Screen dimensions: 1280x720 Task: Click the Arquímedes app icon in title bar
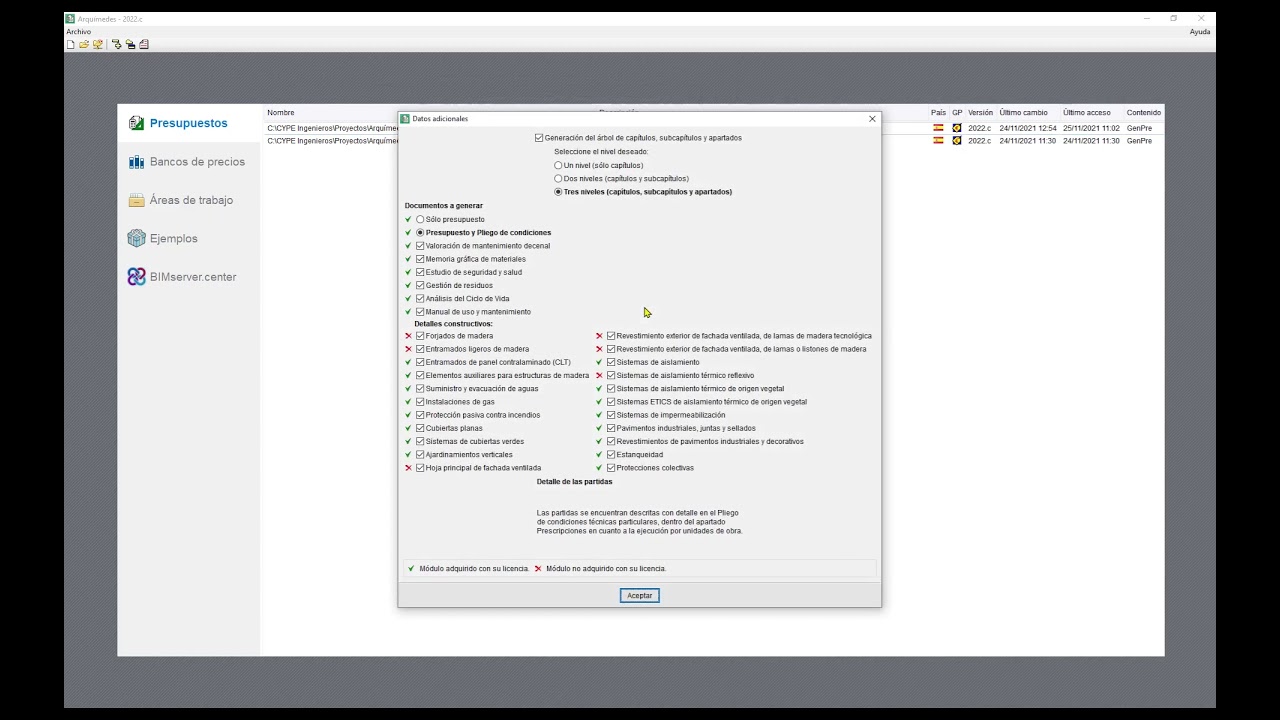(x=70, y=18)
